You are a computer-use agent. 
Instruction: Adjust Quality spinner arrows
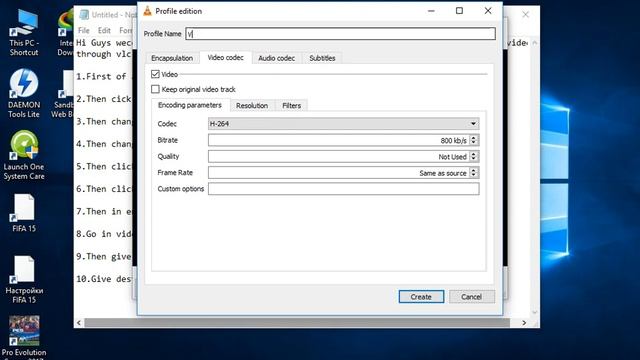[x=473, y=156]
